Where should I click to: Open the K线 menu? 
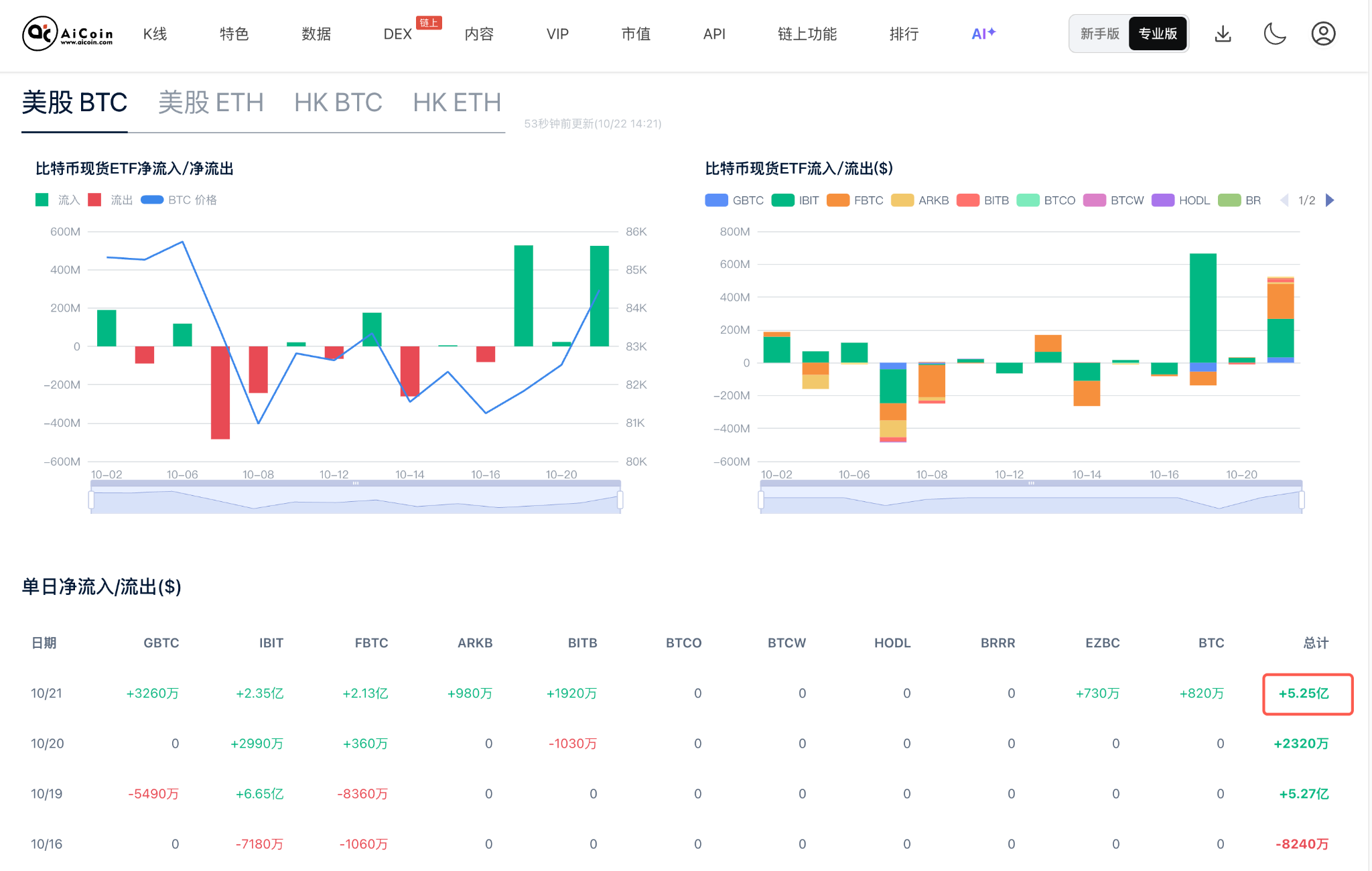click(155, 33)
